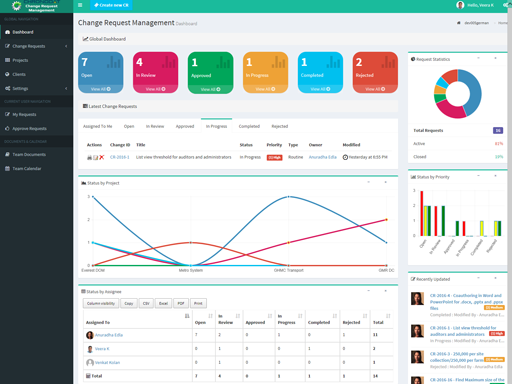The height and width of the screenshot is (384, 512).
Task: Click the Create new CR button
Action: click(x=111, y=5)
